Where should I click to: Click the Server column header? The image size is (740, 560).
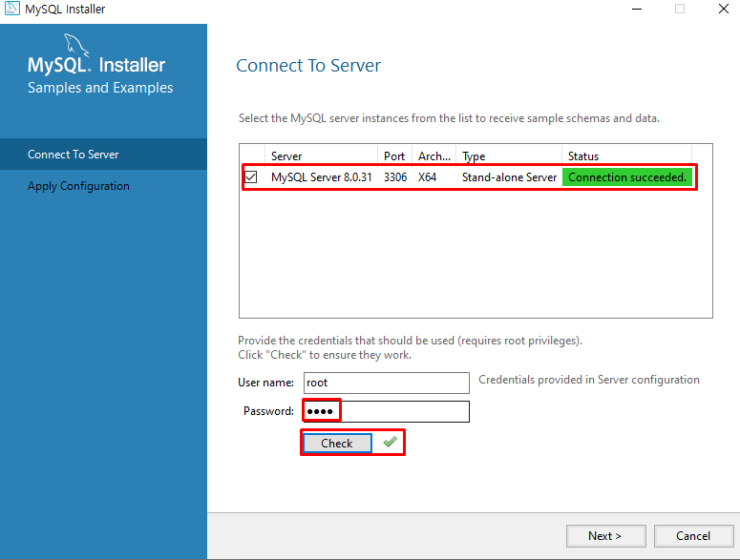[321, 156]
